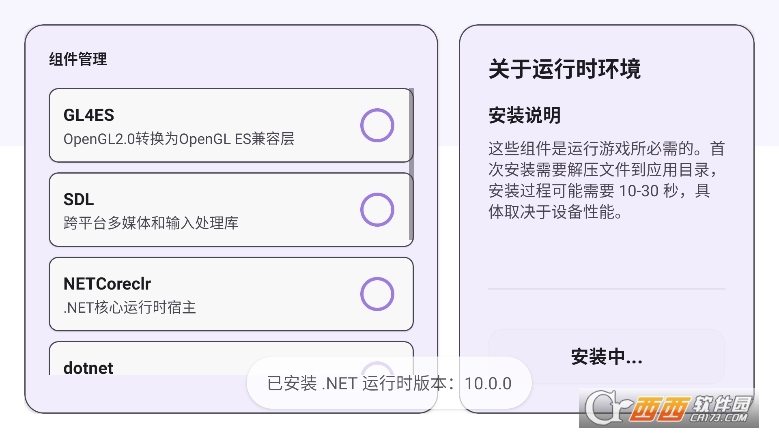Open the SDL component title

[x=78, y=200]
